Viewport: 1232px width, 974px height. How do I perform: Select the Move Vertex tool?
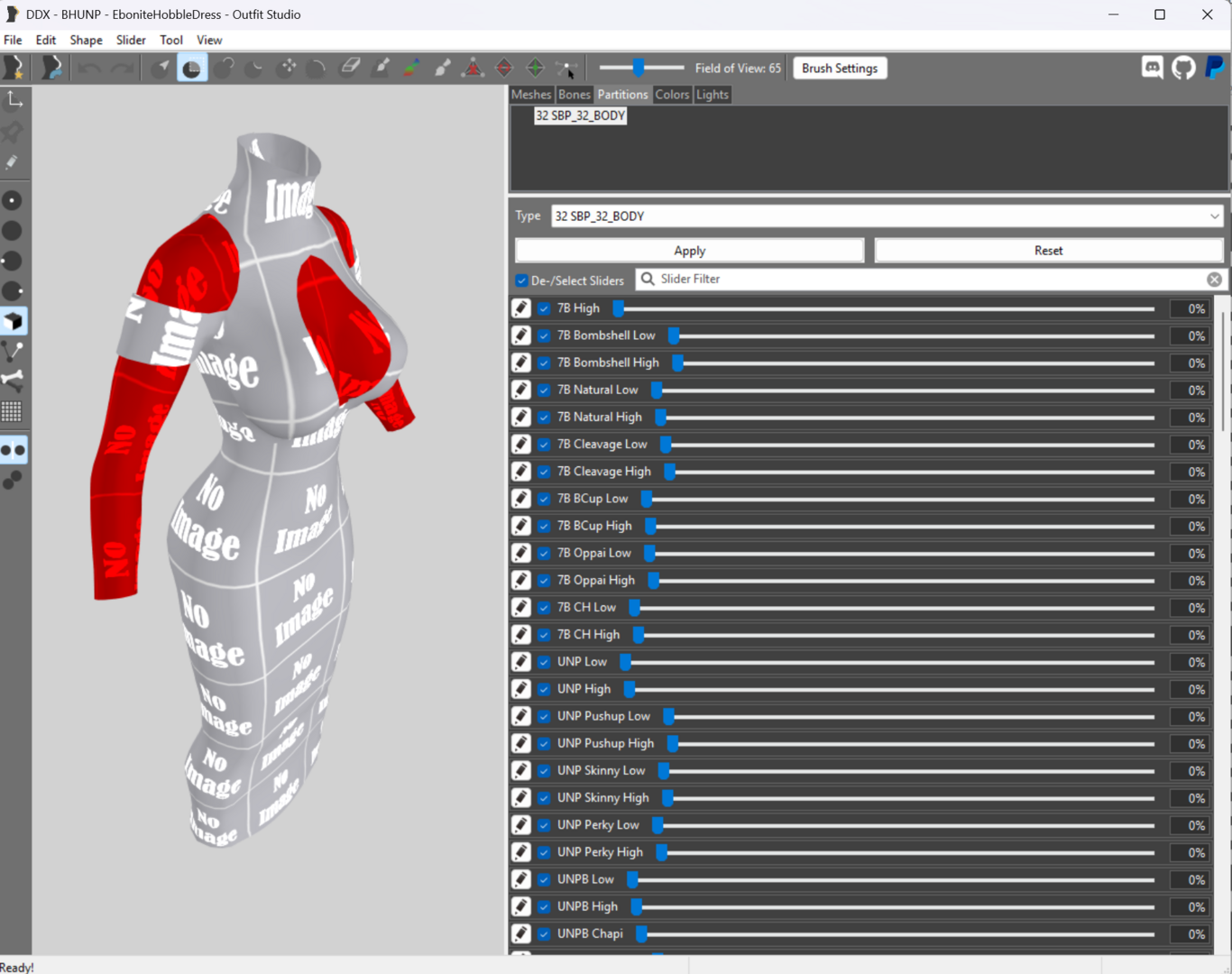coord(566,68)
